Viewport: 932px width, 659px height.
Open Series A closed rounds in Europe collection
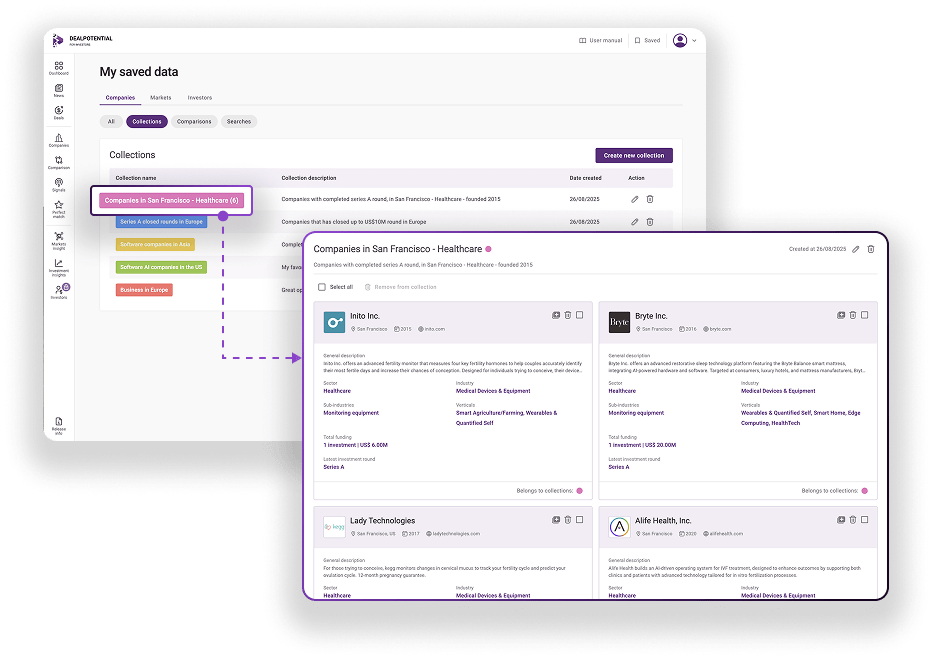click(x=161, y=222)
